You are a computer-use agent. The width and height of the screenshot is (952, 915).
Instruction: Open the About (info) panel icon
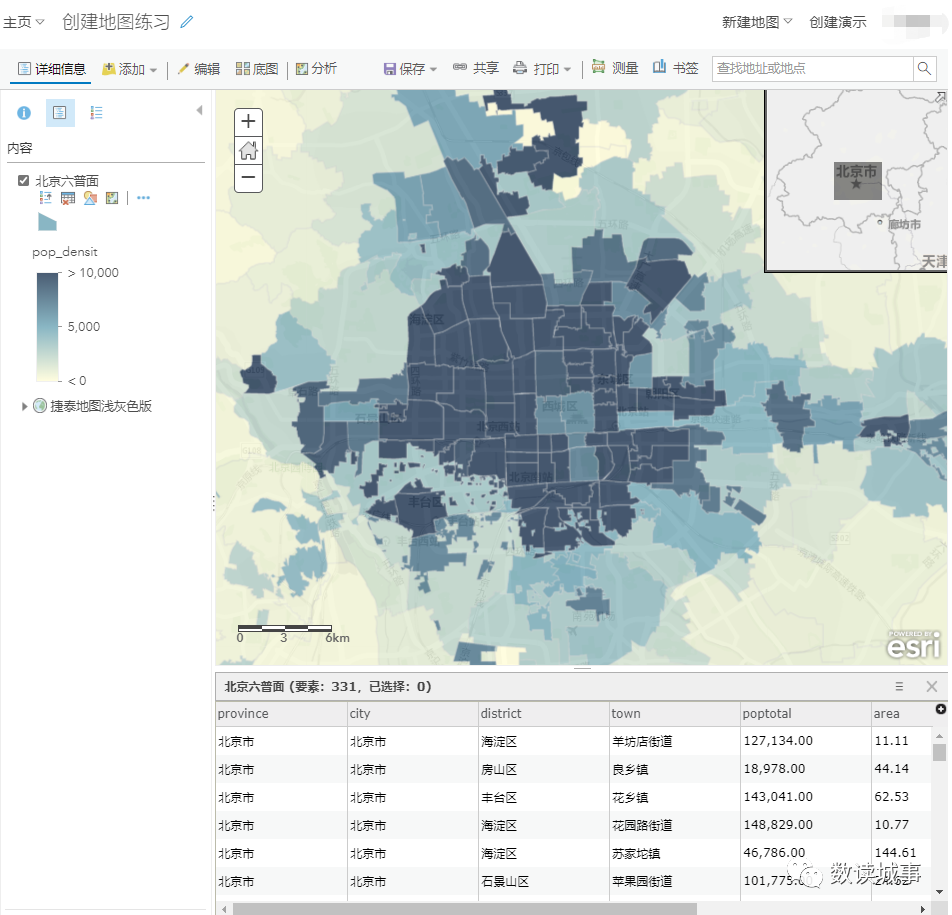[24, 113]
